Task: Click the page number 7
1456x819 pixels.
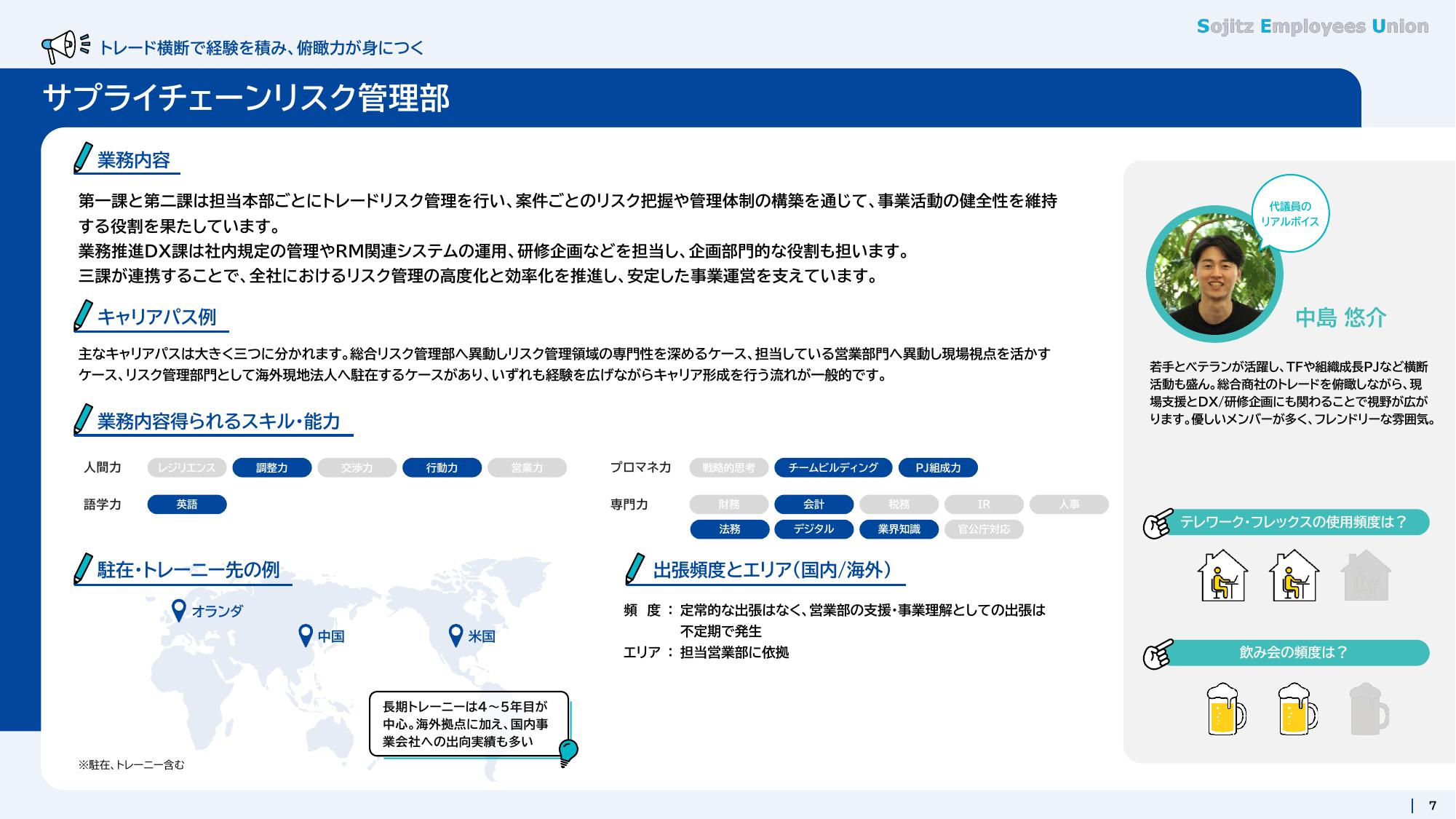Action: point(1433,805)
